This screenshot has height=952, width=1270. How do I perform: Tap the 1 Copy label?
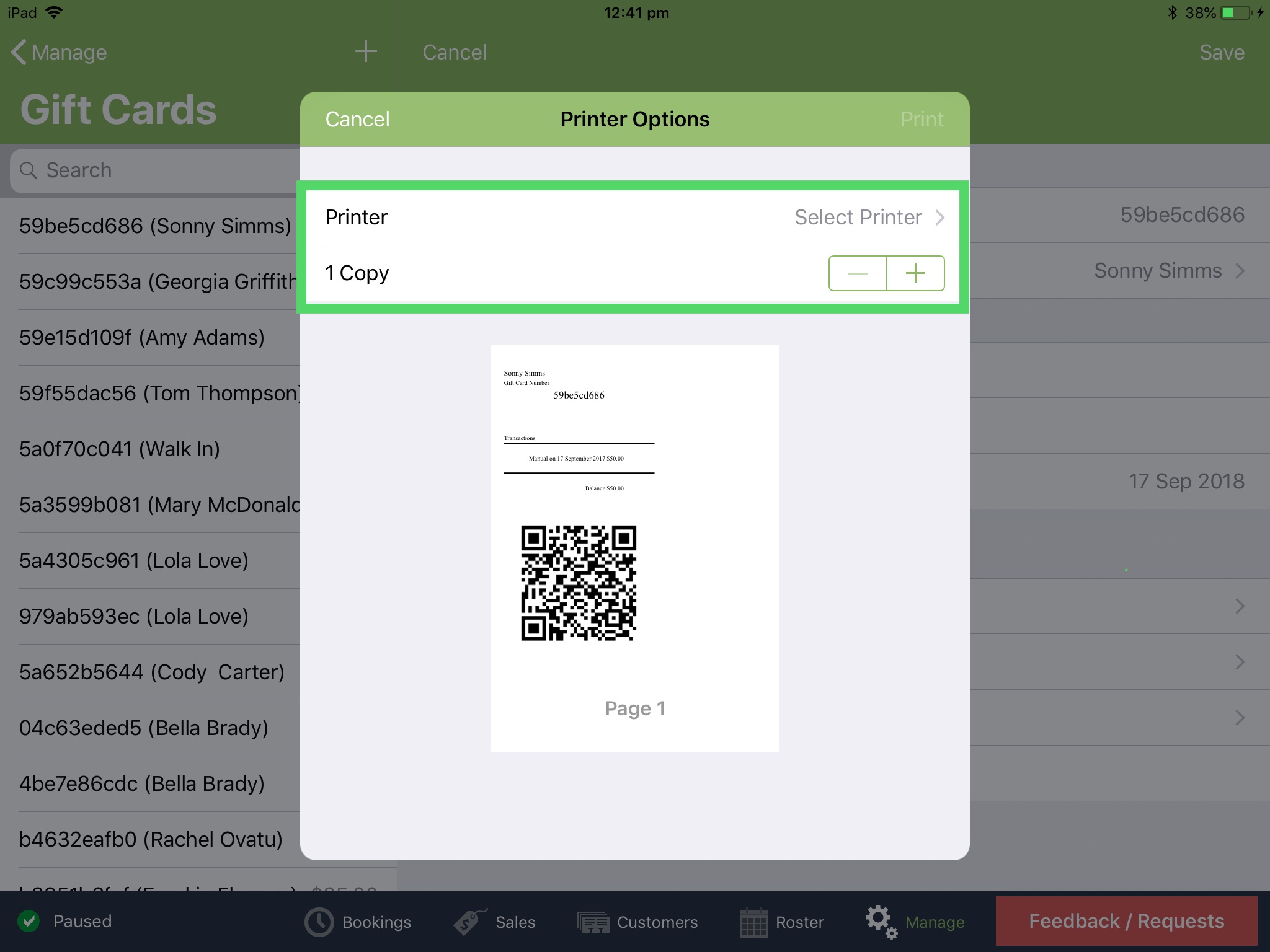click(357, 273)
